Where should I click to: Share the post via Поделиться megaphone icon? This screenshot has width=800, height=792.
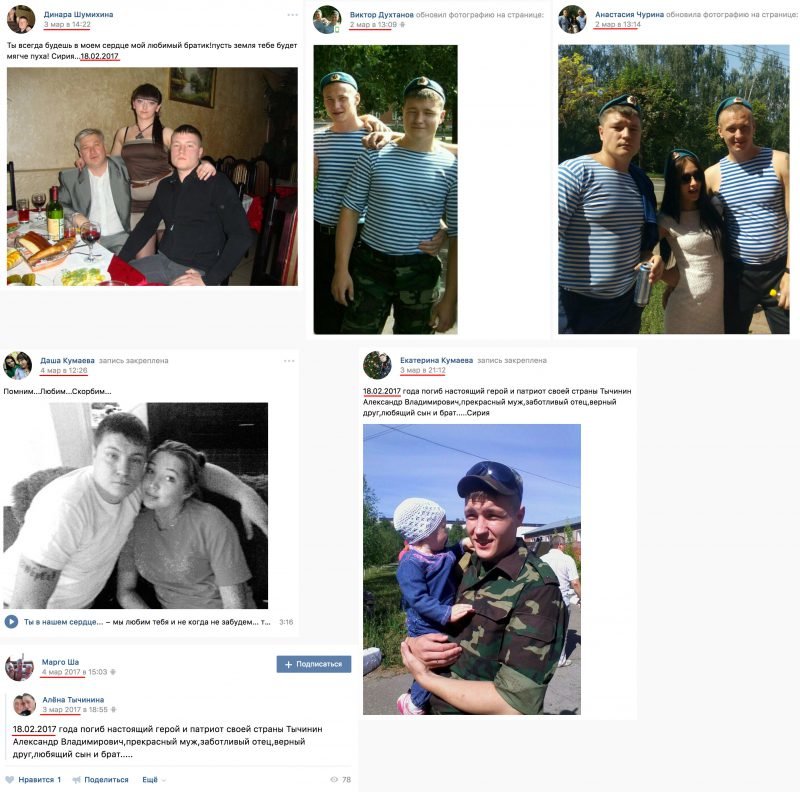101,779
